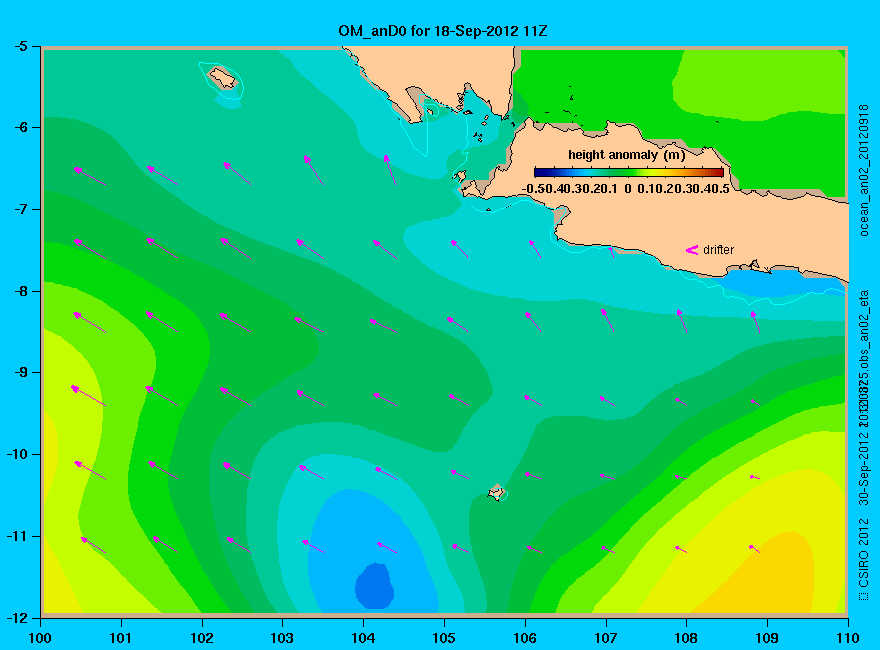Click the y-axis label "-10"
This screenshot has height=650, width=880.
[x=17, y=454]
